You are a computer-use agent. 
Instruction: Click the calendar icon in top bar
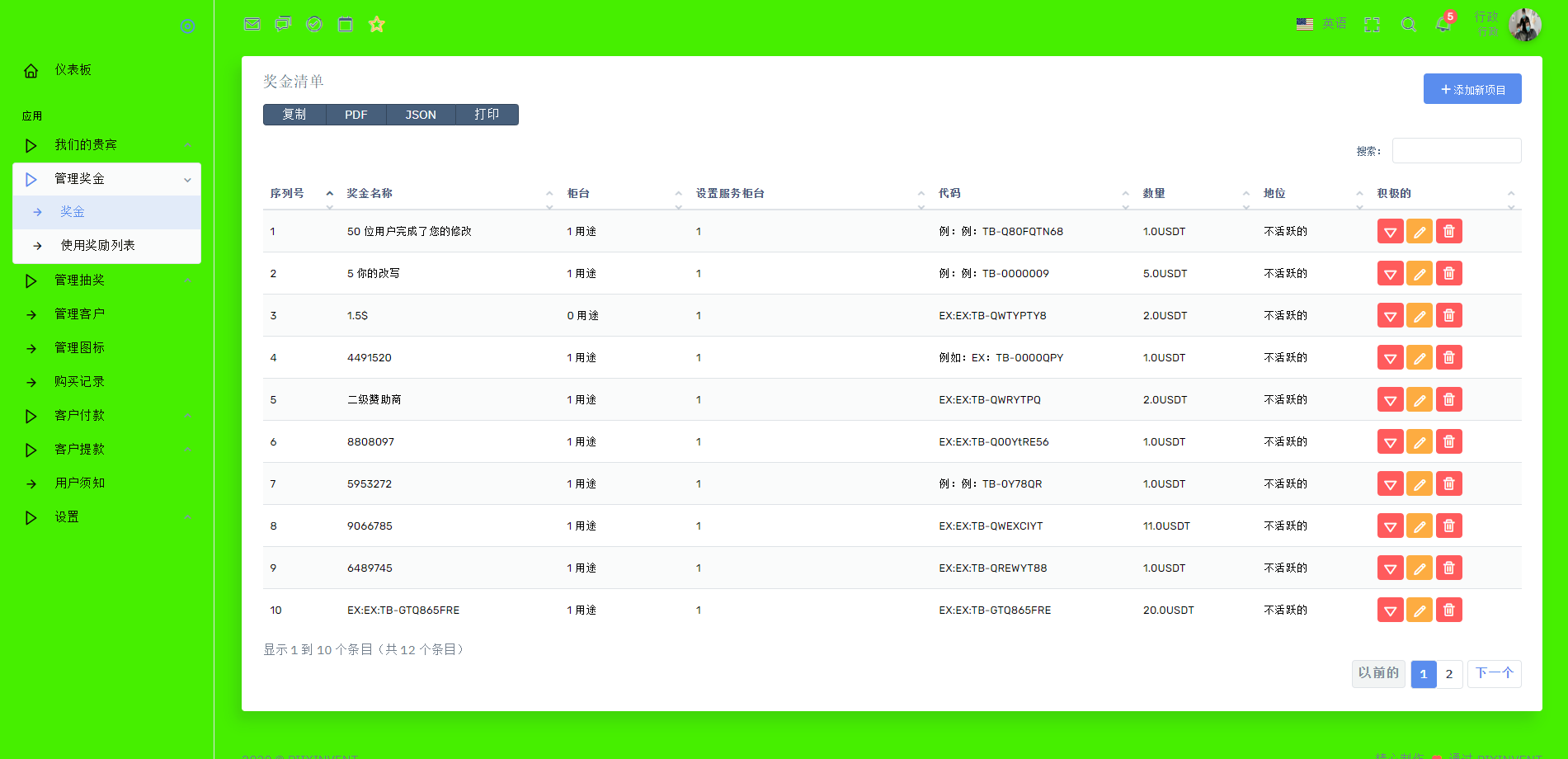(346, 25)
